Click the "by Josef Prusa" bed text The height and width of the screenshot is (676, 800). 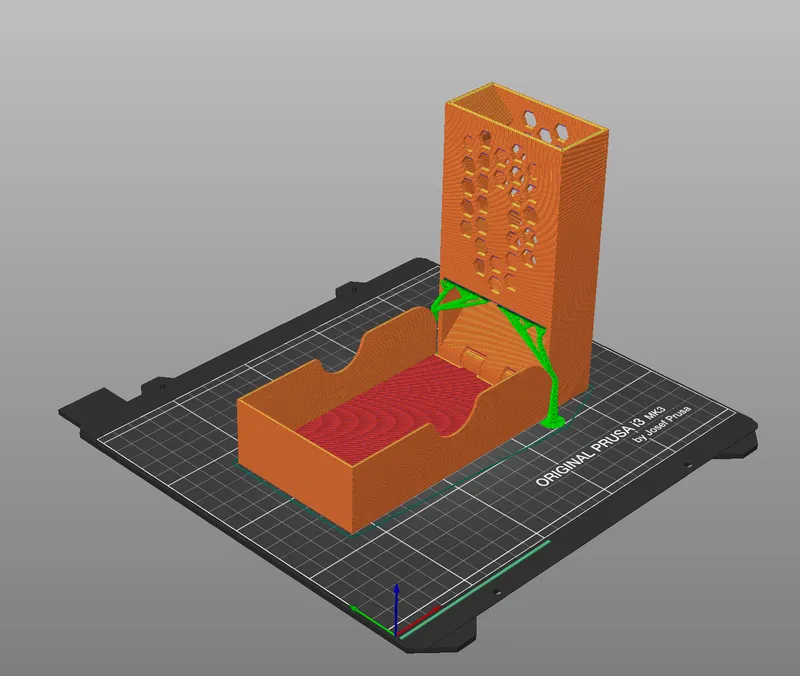click(662, 424)
